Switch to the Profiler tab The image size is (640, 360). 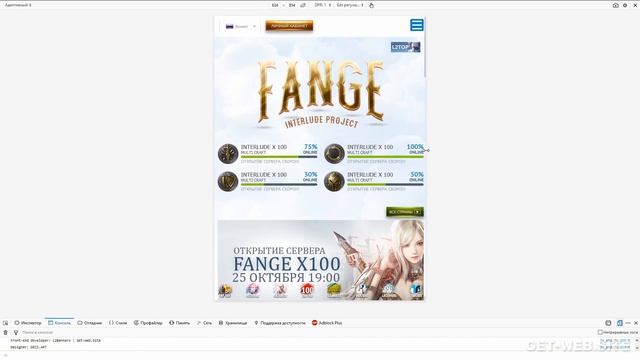click(x=148, y=323)
